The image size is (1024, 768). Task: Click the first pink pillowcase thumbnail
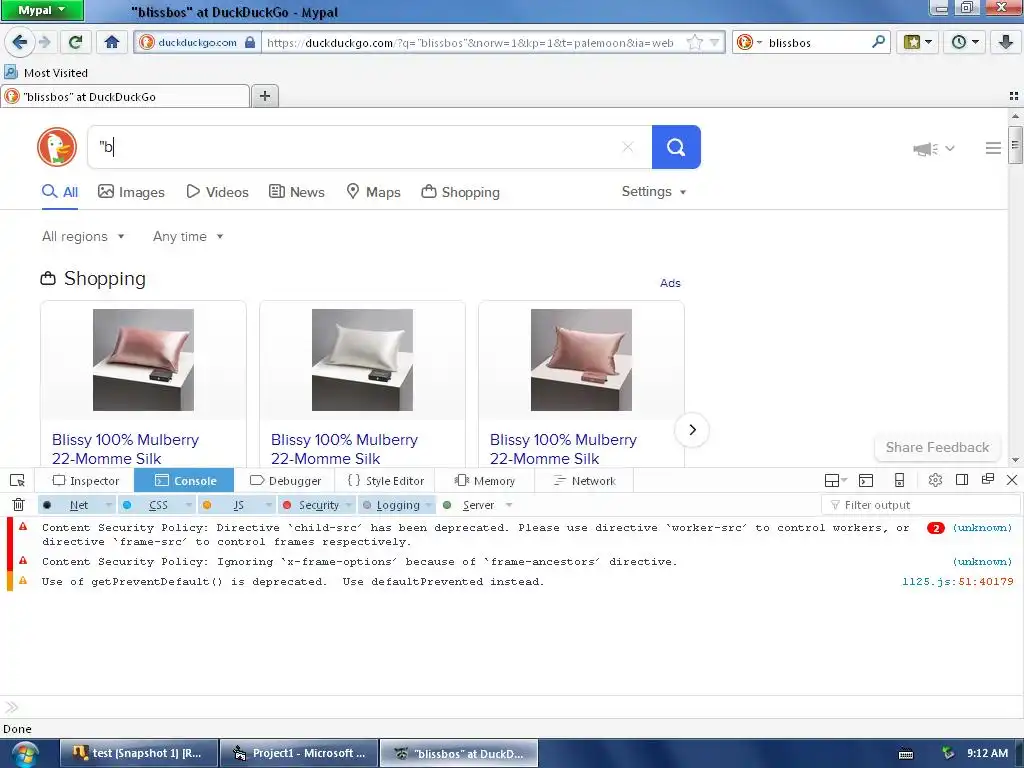tap(143, 360)
